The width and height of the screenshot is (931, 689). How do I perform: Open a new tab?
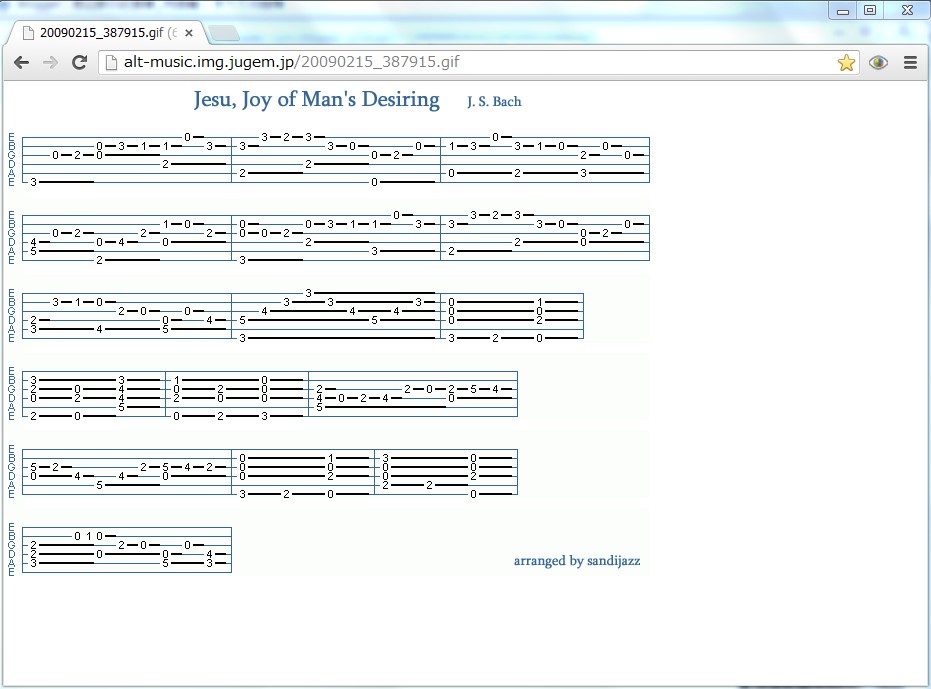(x=224, y=33)
